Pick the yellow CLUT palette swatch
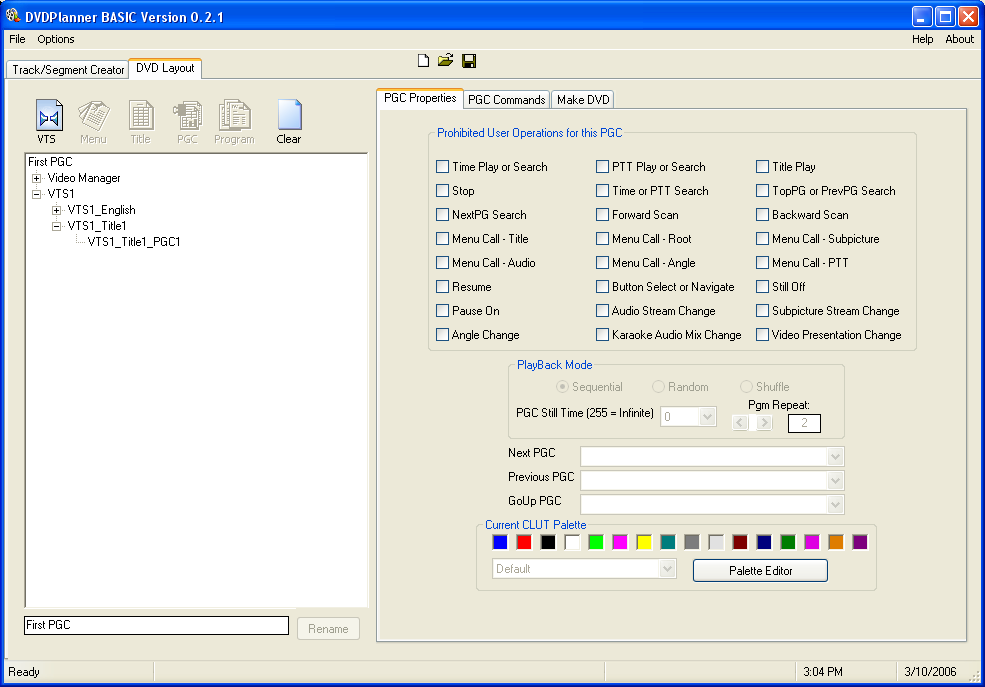This screenshot has width=985, height=687. pyautogui.click(x=644, y=542)
